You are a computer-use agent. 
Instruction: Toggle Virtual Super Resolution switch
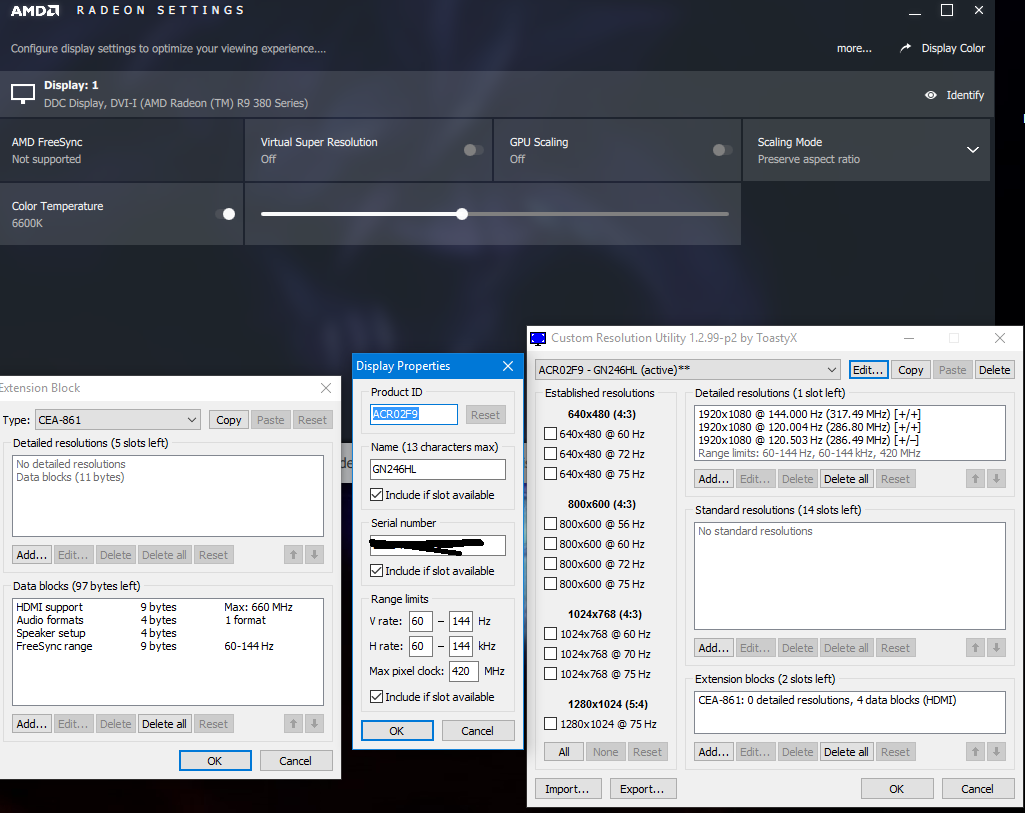(474, 150)
